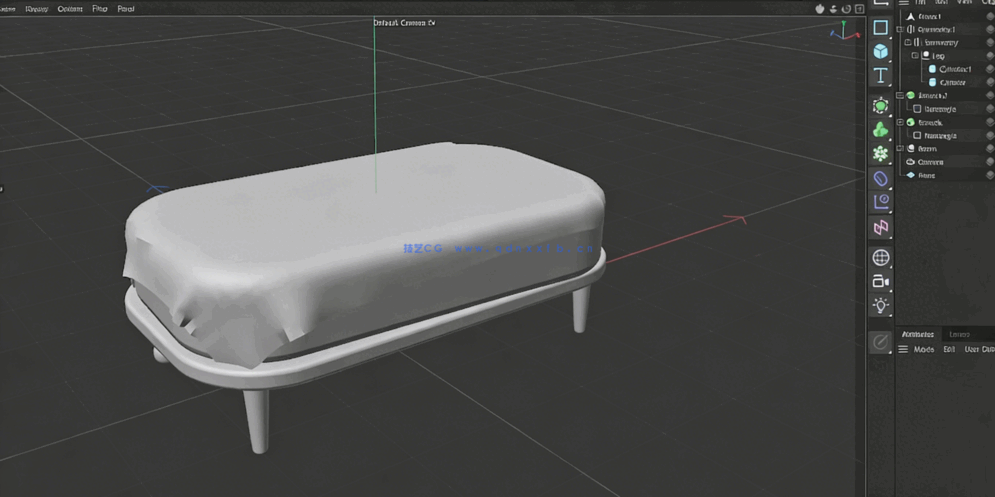Image resolution: width=995 pixels, height=497 pixels.
Task: Open the Subdivision Surface generator tool
Action: (880, 105)
